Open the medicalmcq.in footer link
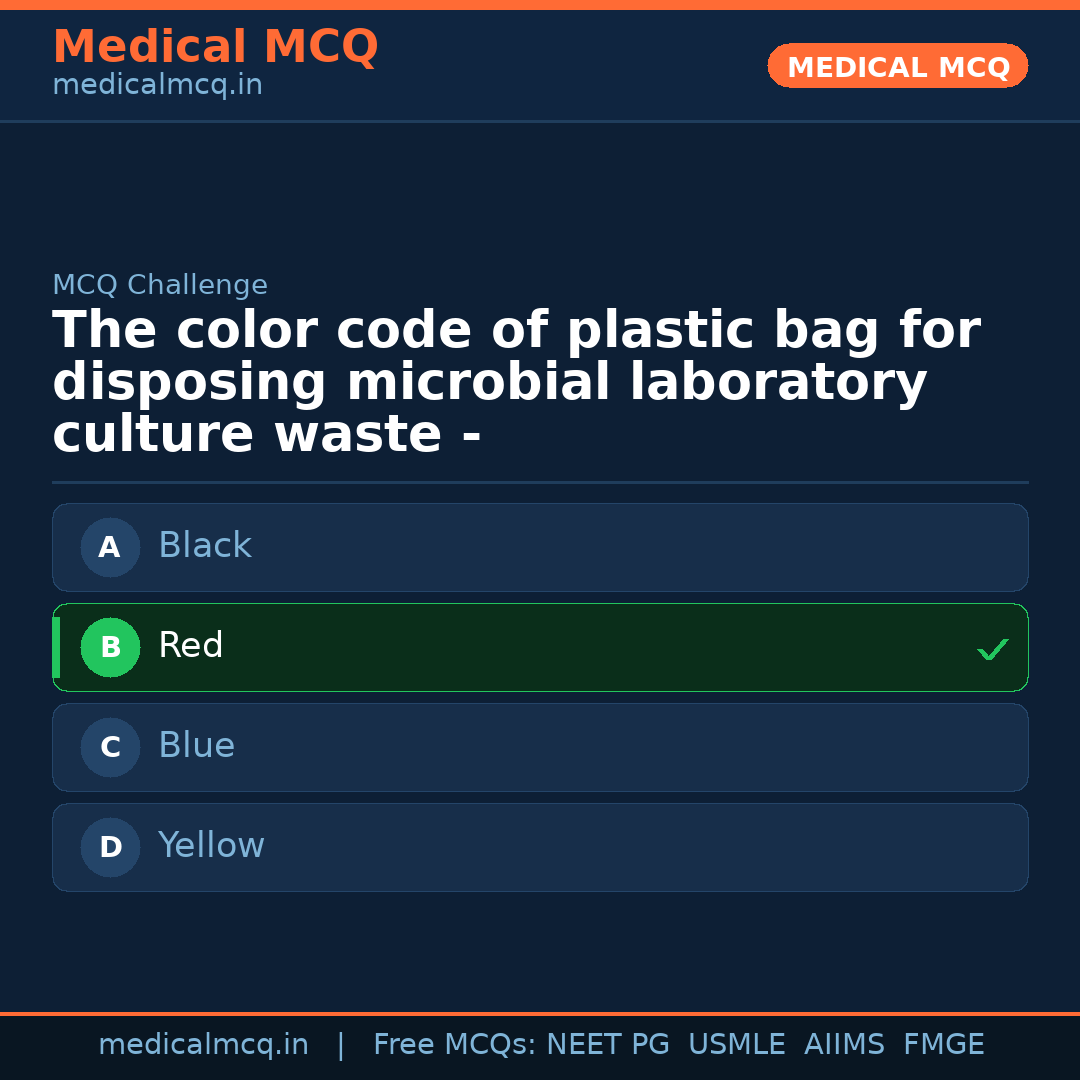This screenshot has height=1080, width=1080. pos(204,1043)
